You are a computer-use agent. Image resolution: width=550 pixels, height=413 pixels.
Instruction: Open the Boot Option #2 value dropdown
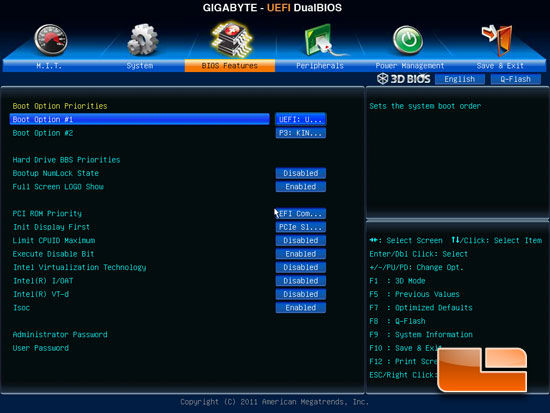tap(301, 133)
